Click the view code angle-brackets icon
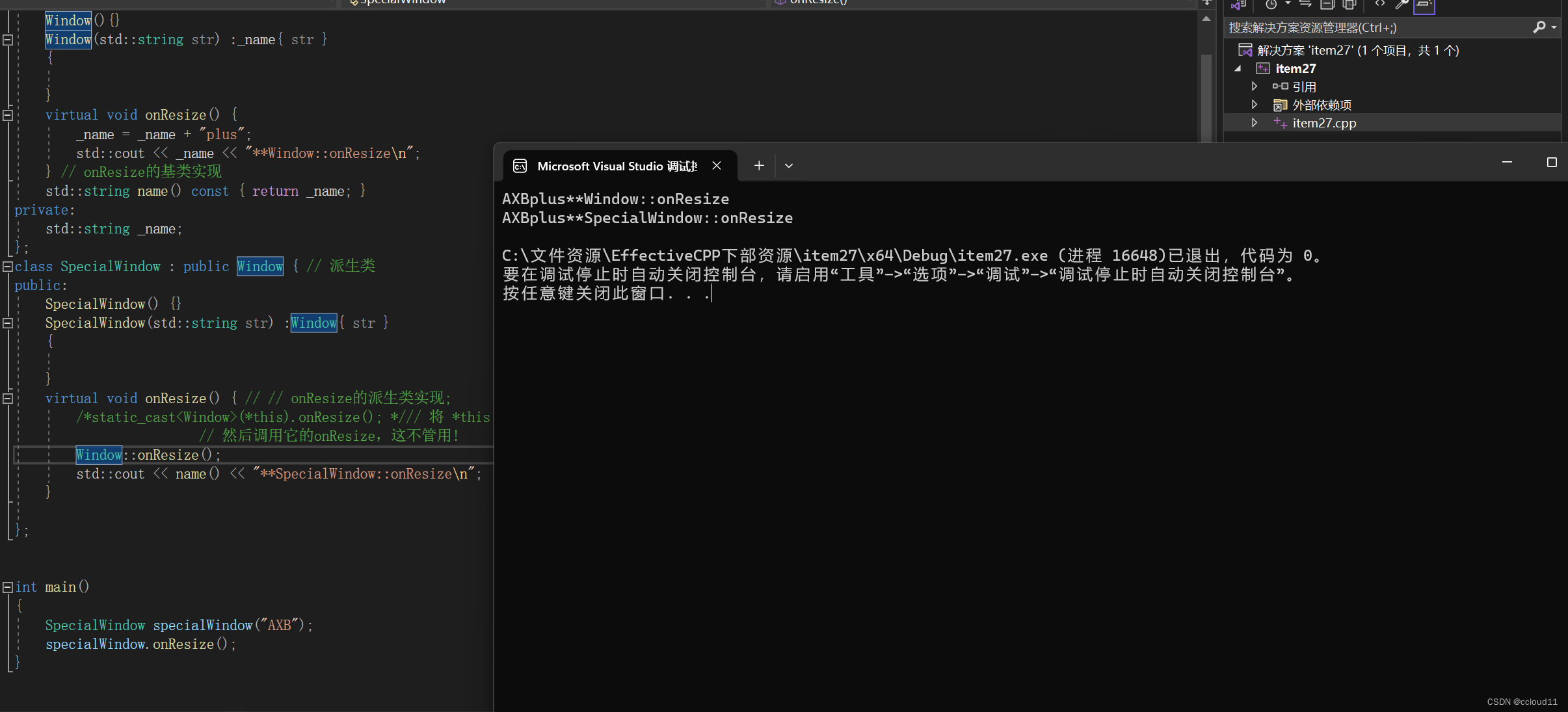Viewport: 1568px width, 712px height. click(x=1380, y=4)
